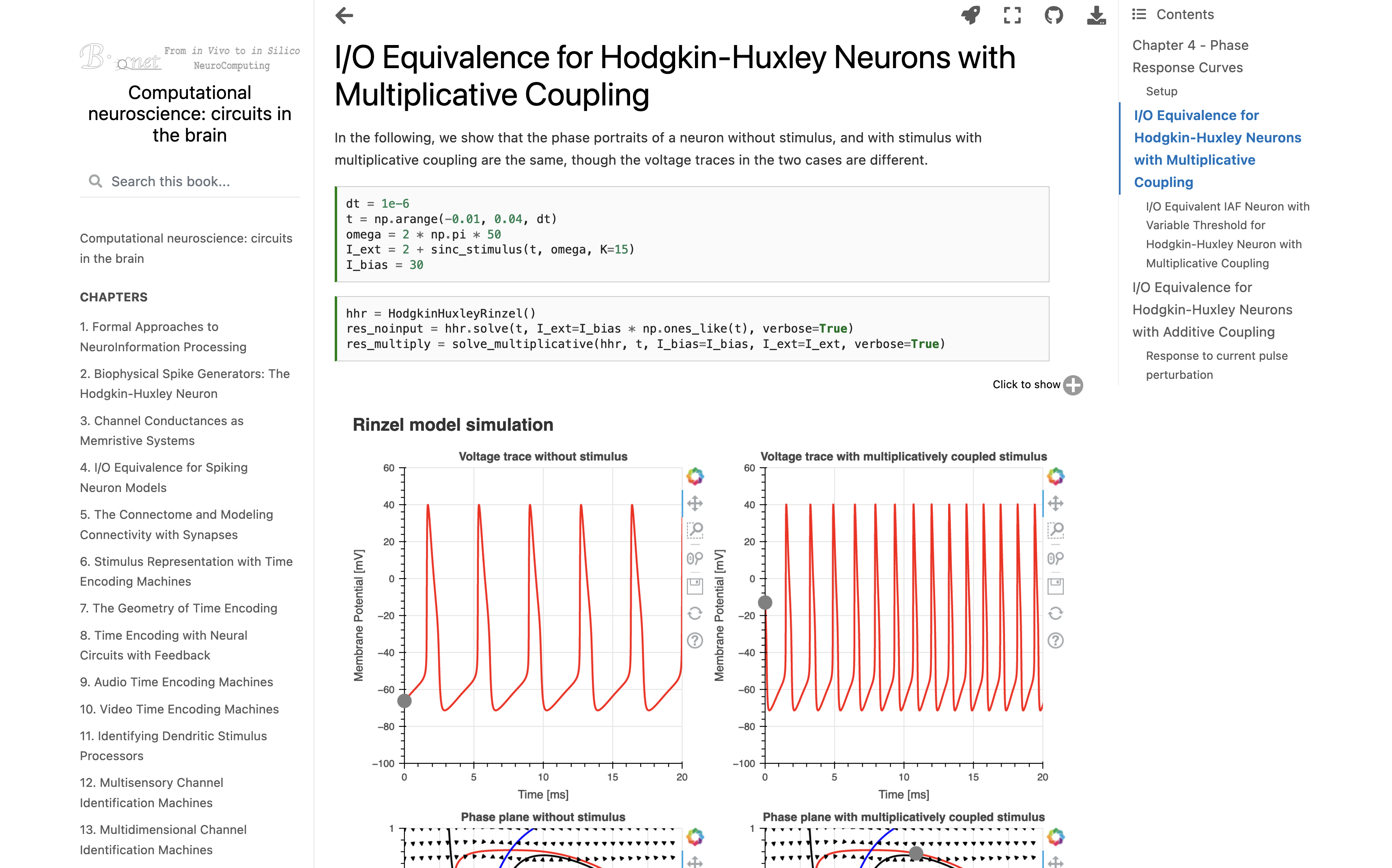Toggle Wheel Zoom on right voltage plot
Screen dimensions: 1392x868
pos(1056,558)
